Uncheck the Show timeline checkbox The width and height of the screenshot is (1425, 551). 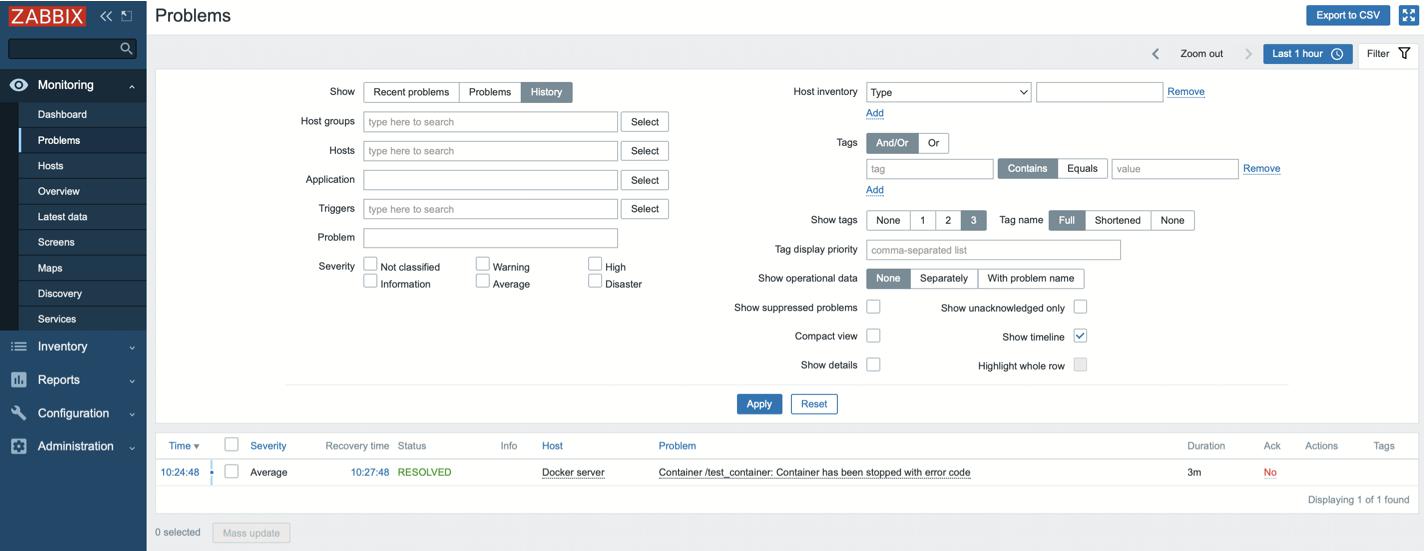[x=1080, y=336]
